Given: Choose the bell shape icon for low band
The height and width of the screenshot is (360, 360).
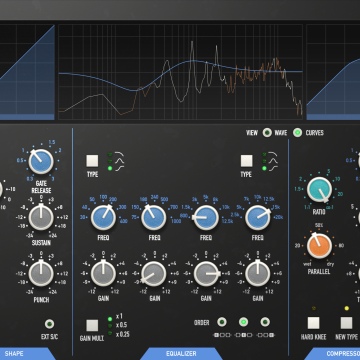Looking at the screenshot, I should [119, 161].
